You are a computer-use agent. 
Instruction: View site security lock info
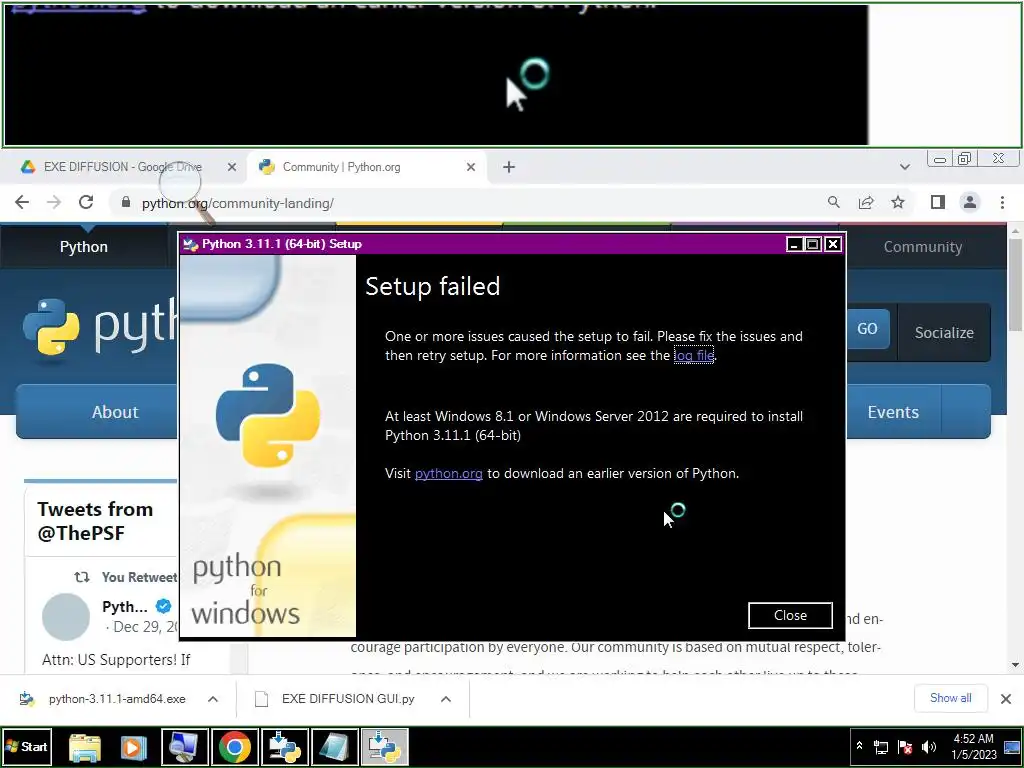tap(126, 202)
